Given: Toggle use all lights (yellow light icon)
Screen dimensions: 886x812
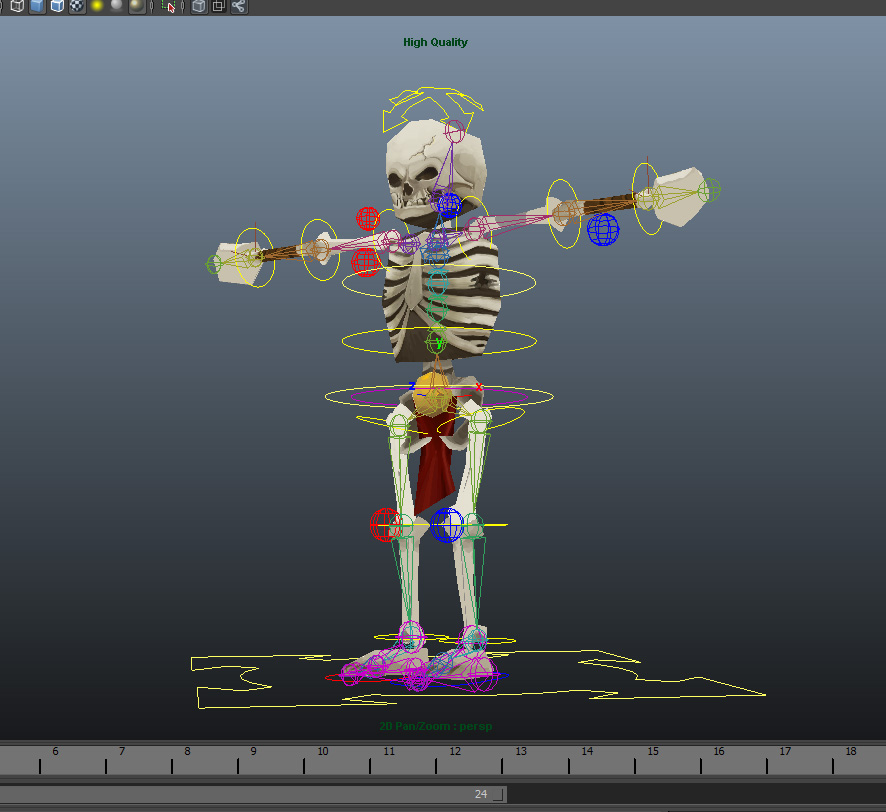Looking at the screenshot, I should tap(97, 6).
